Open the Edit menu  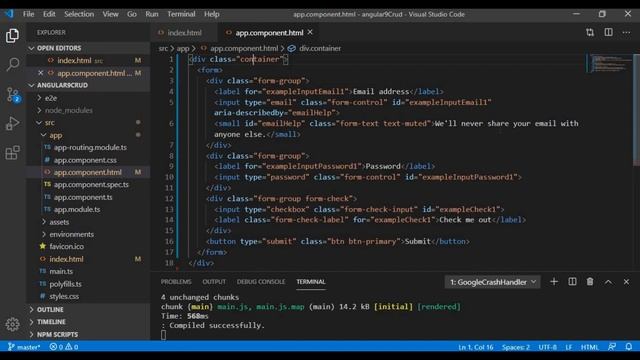(49, 14)
